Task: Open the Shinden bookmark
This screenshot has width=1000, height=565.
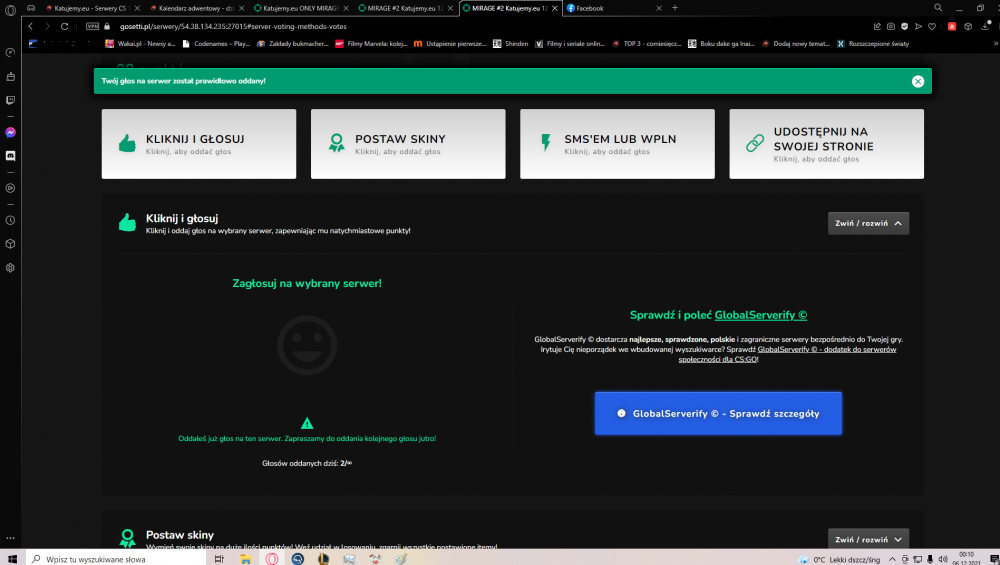Action: pos(511,43)
